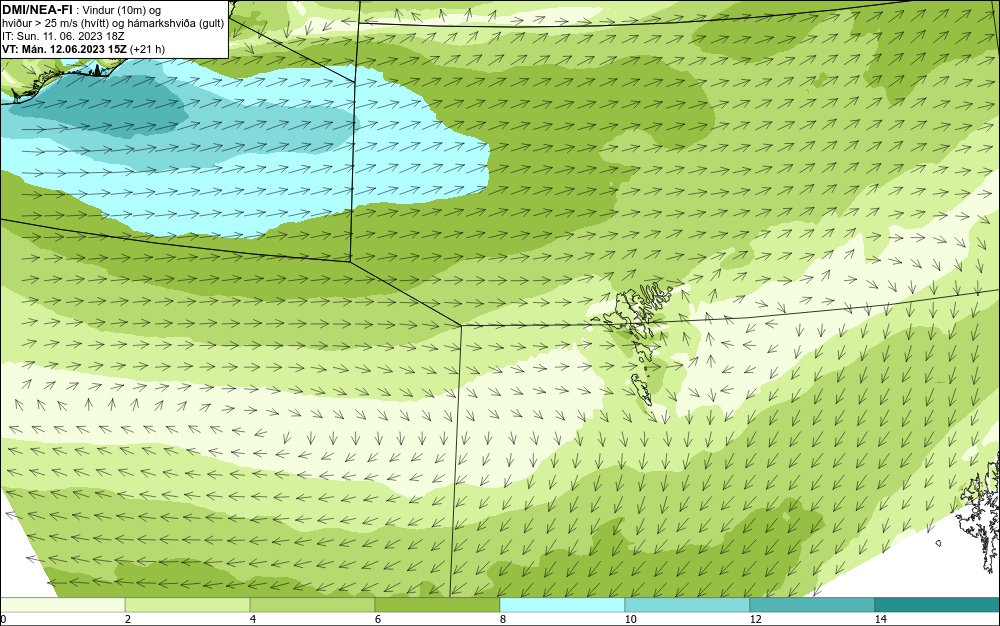Screen dimensions: 1000x626
Task: Click the legend label "2"
Action: (x=128, y=619)
